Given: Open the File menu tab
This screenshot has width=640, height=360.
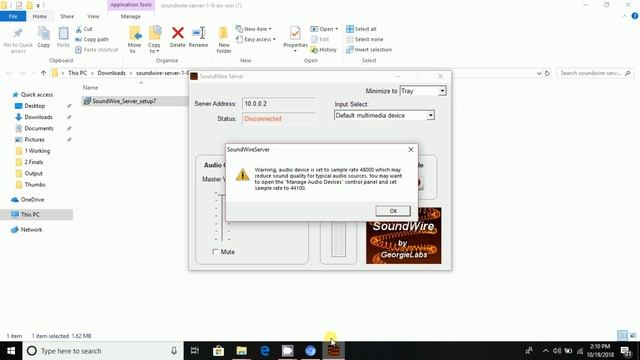Looking at the screenshot, I should point(13,16).
